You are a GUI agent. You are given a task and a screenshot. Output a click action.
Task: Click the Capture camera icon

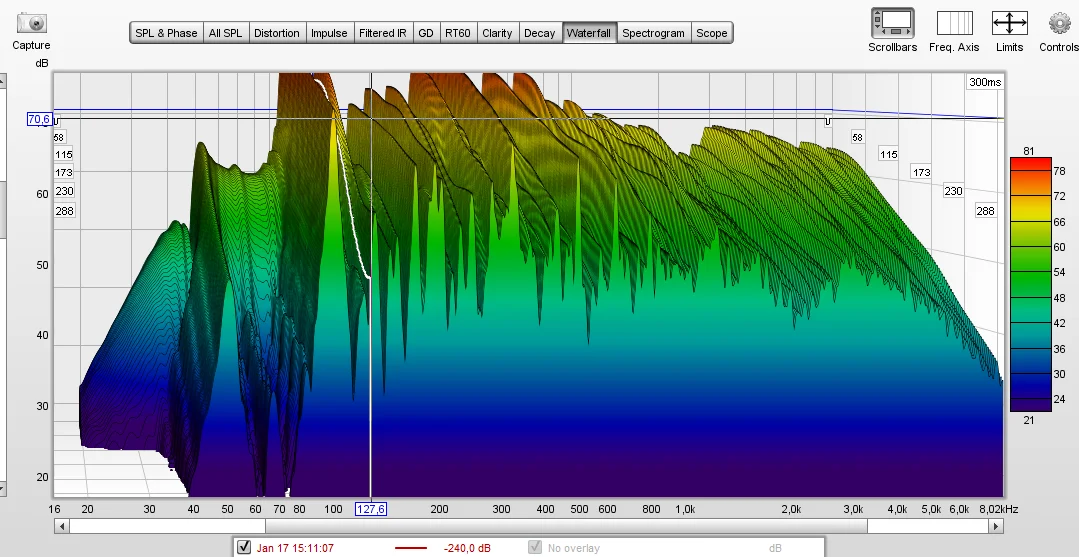(x=31, y=23)
